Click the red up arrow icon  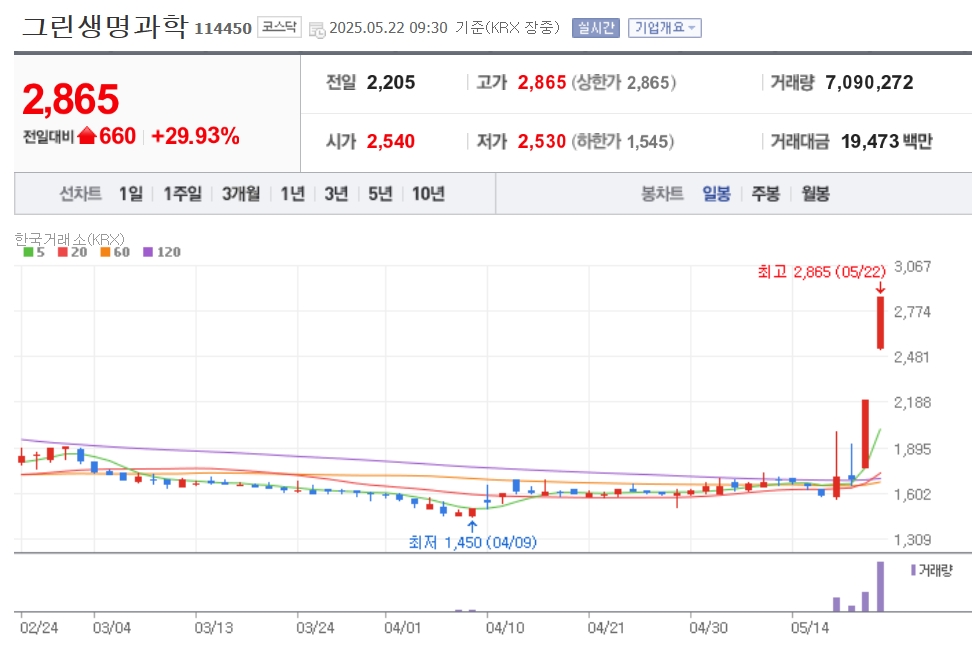click(87, 136)
